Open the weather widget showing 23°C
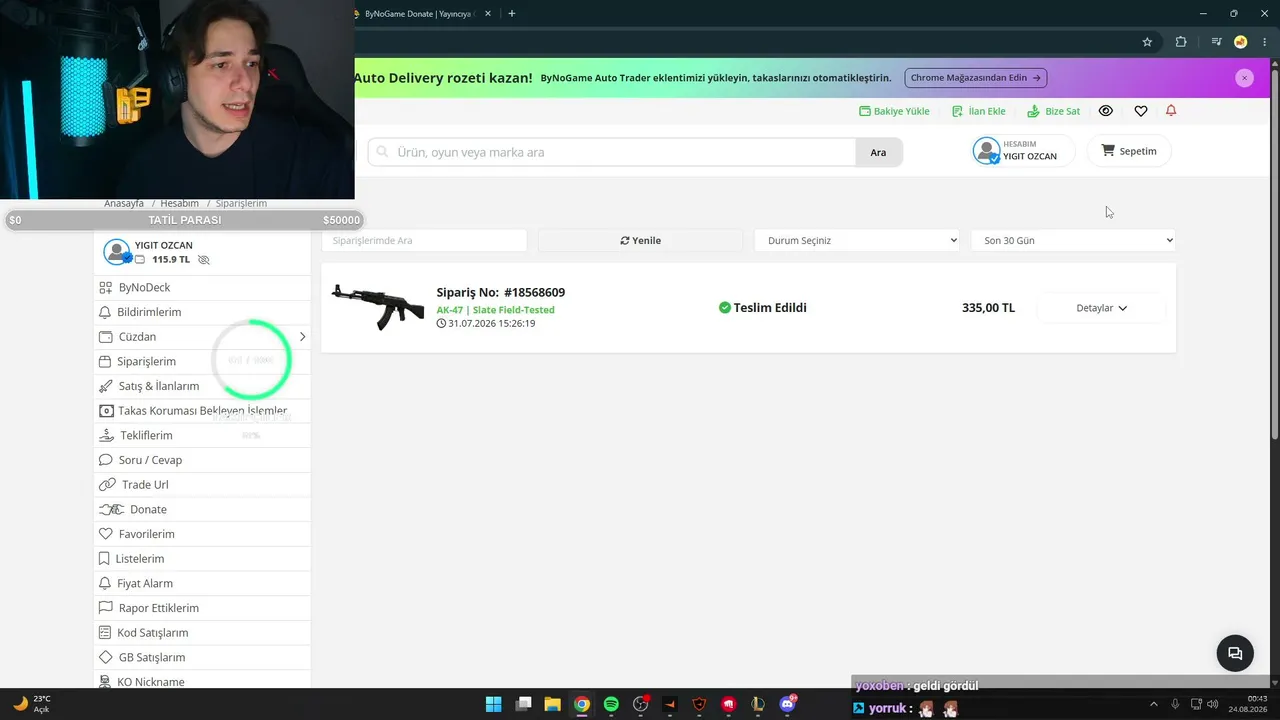The image size is (1280, 720). (x=32, y=704)
